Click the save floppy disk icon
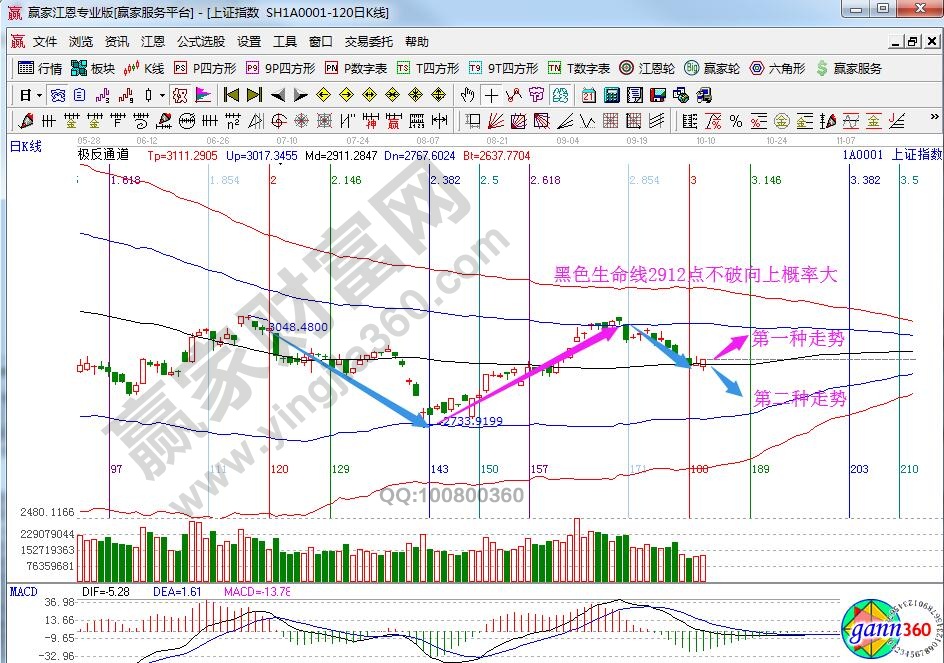 [x=658, y=95]
